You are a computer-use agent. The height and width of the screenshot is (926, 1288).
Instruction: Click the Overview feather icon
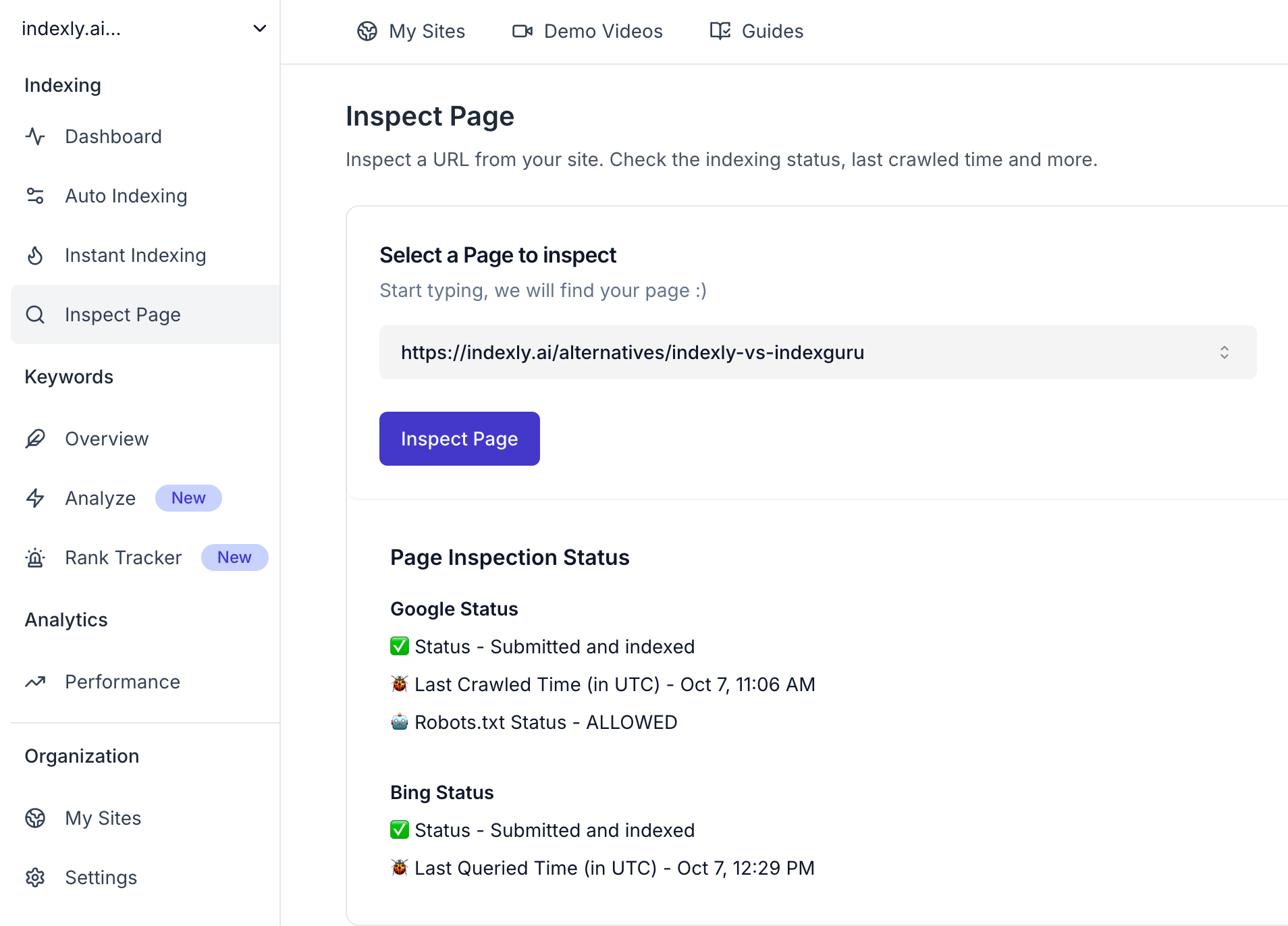(x=35, y=439)
